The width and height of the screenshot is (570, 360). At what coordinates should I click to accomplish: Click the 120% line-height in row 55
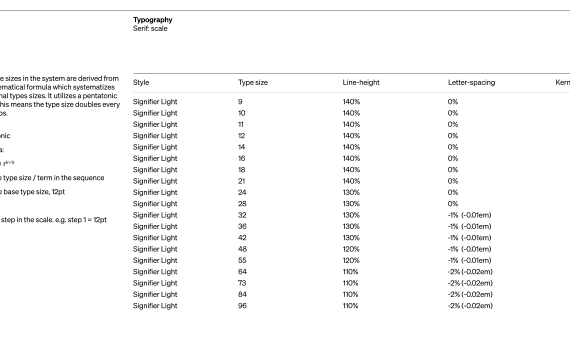point(351,260)
